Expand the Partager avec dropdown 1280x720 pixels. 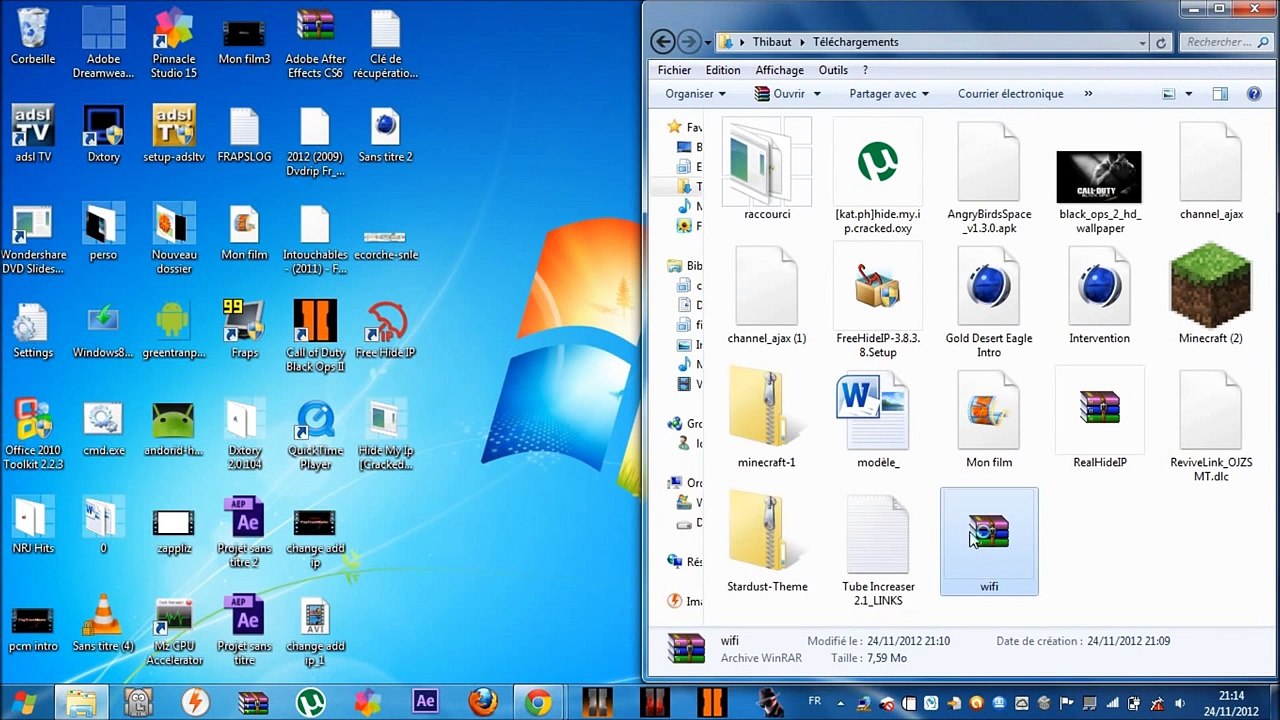pyautogui.click(x=889, y=94)
